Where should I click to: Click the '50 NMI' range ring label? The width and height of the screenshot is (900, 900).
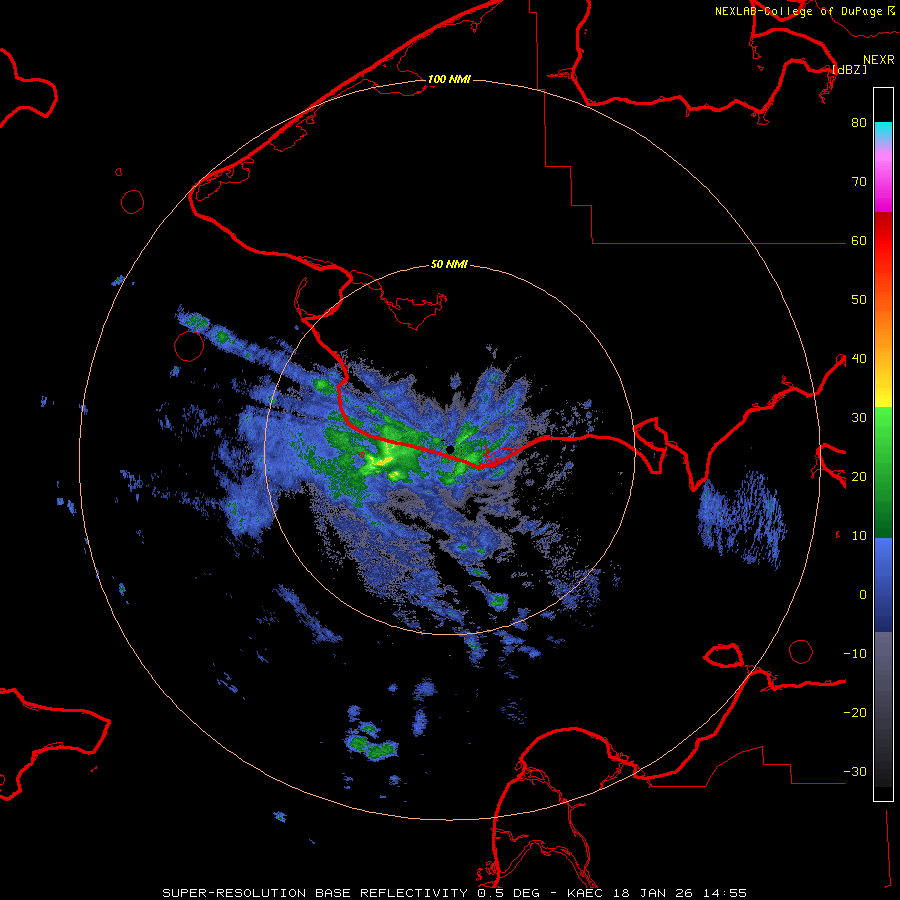pos(449,264)
